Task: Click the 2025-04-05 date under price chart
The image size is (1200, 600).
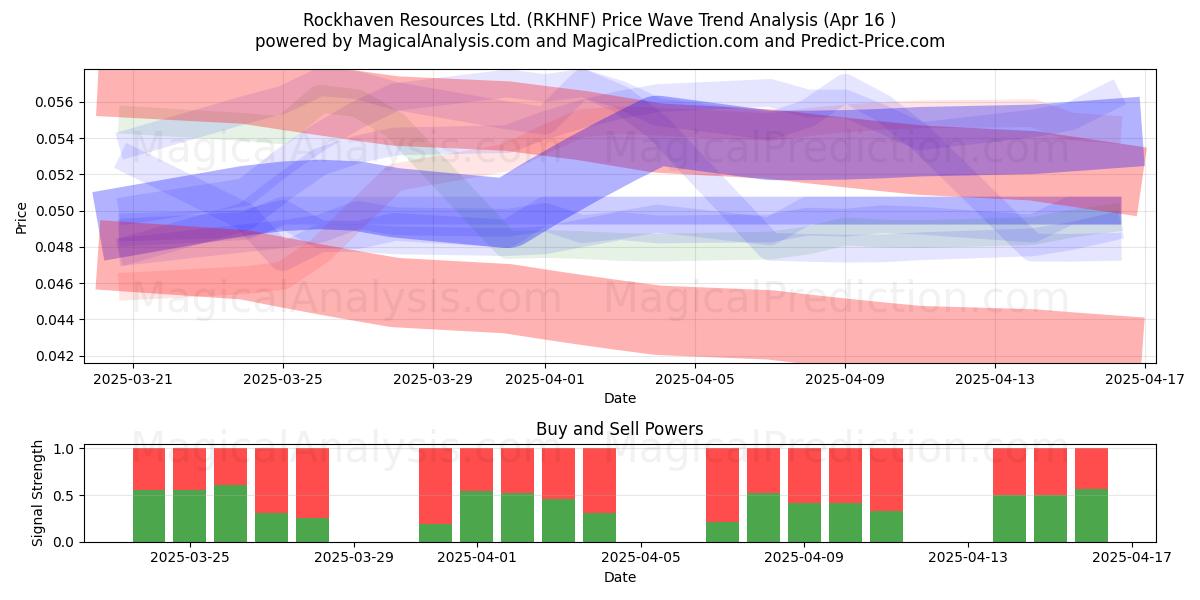Action: click(x=695, y=379)
